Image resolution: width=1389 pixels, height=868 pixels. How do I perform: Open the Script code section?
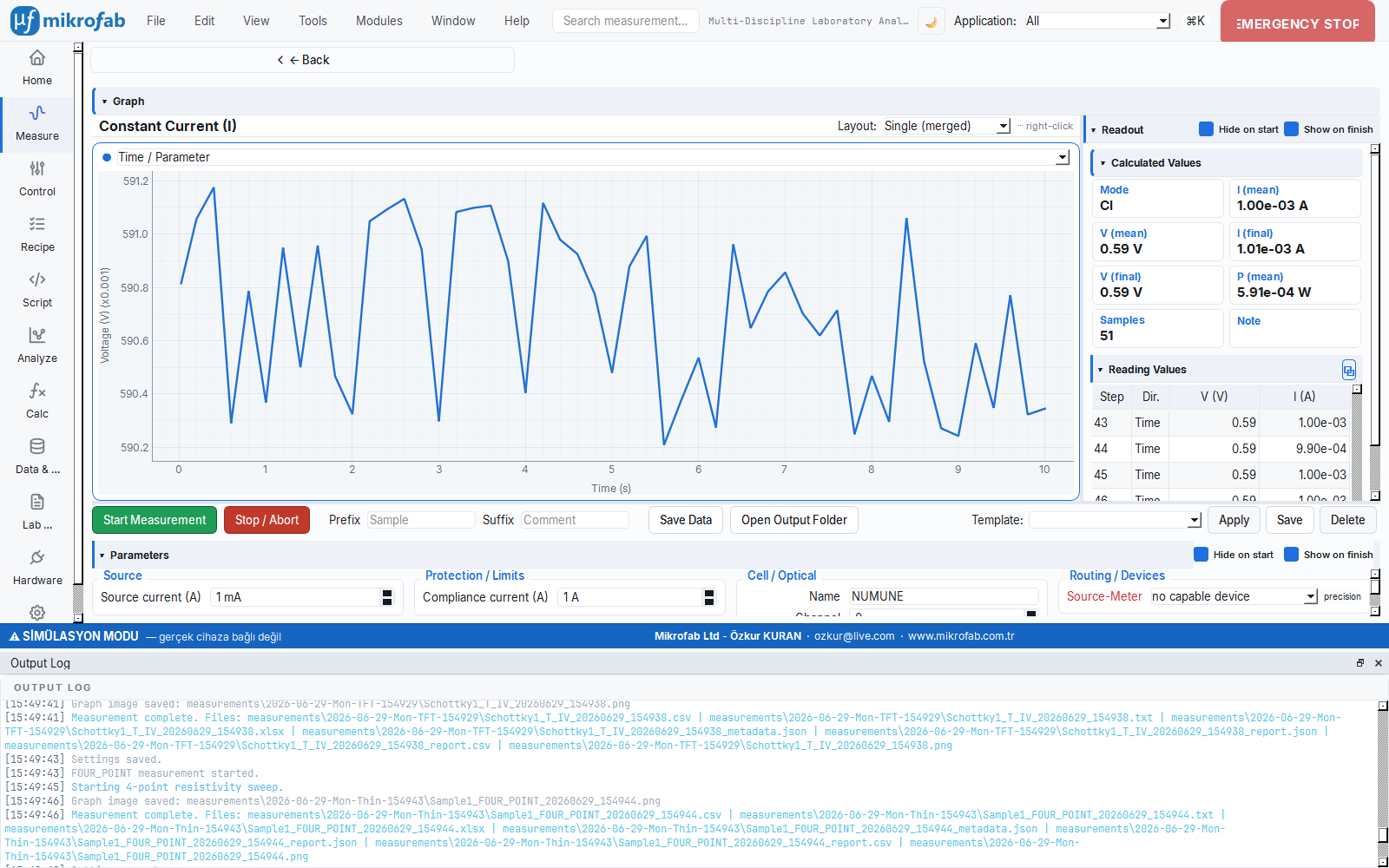coord(36,290)
